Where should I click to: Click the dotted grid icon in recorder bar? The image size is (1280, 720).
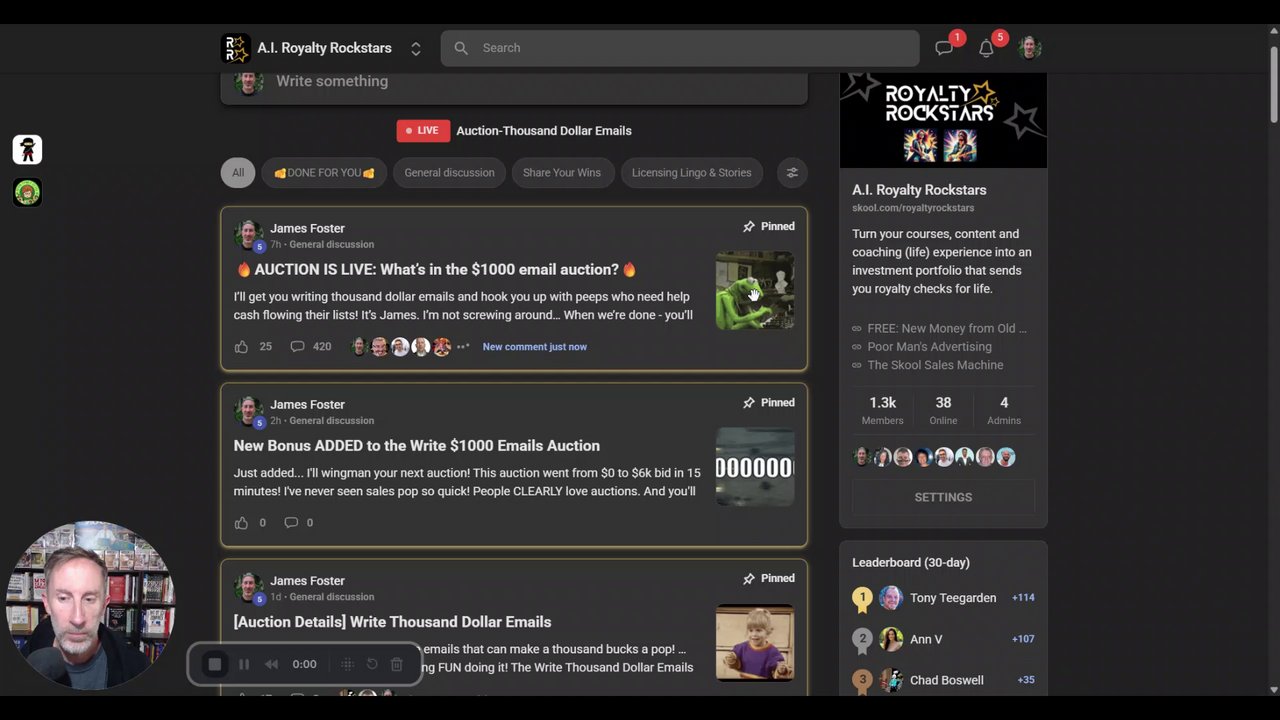tap(348, 664)
